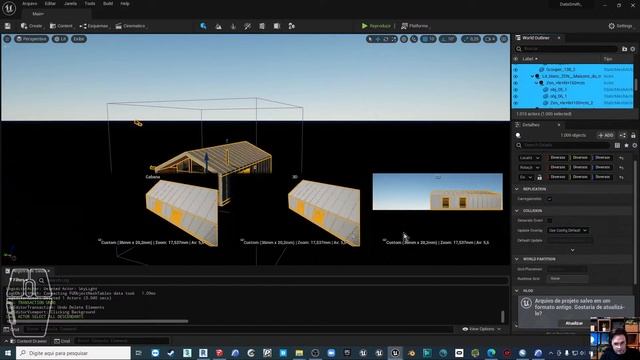Image resolution: width=640 pixels, height=360 pixels.
Task: Open the Perspective view type dropdown
Action: pyautogui.click(x=31, y=39)
